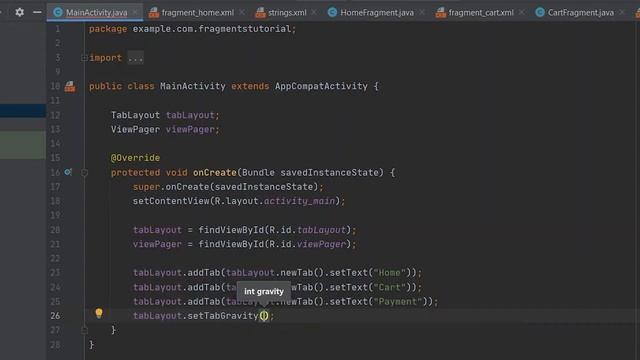Place cursor inside the setTabGravity parentheses
Viewport: 640px width, 360px height.
pos(264,316)
